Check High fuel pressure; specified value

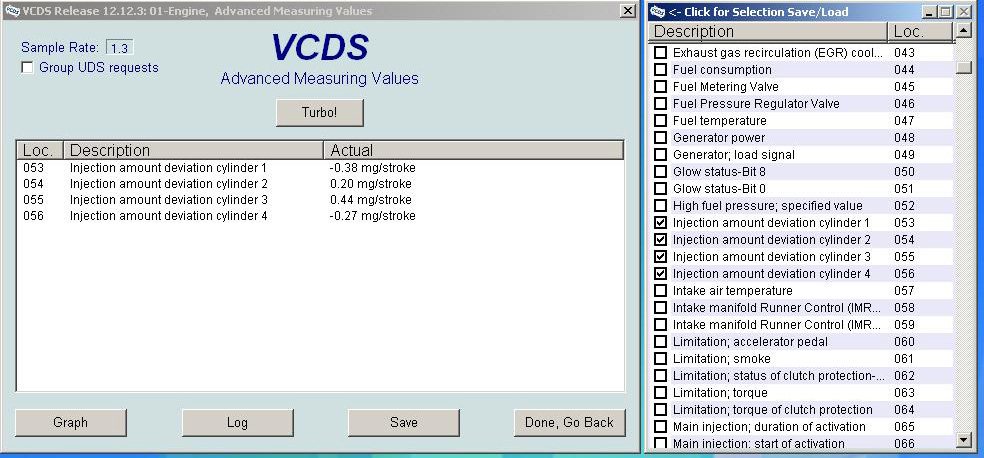660,205
